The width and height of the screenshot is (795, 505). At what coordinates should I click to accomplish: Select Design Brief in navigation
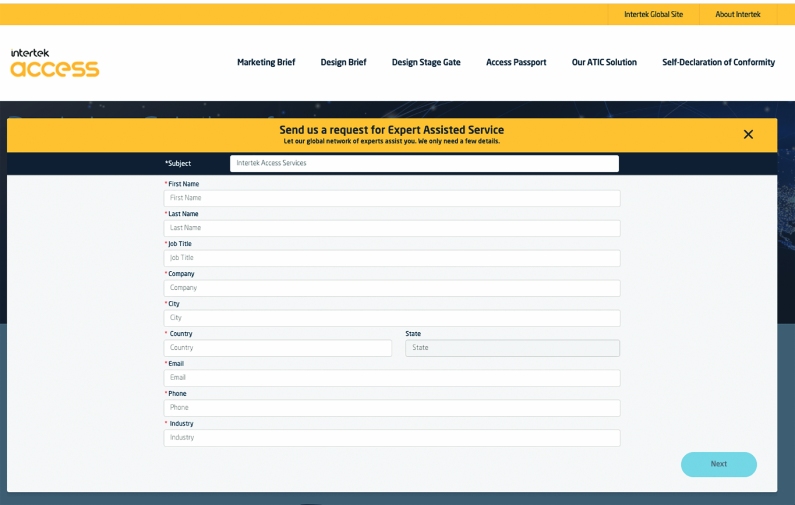[343, 62]
